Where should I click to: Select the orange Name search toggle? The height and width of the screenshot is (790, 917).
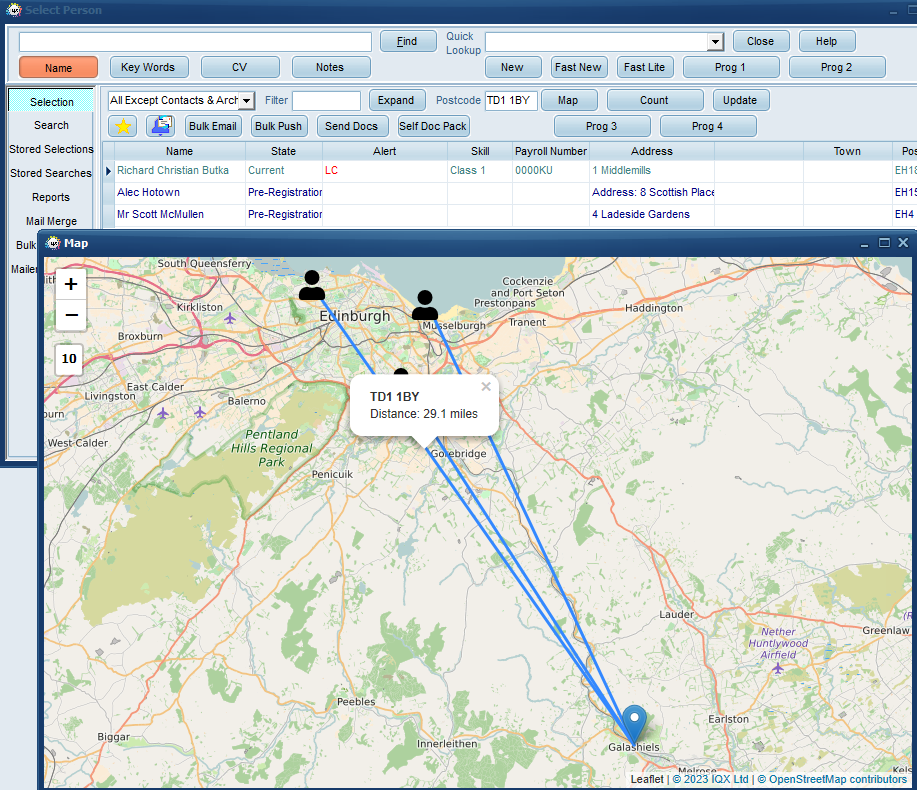point(58,68)
